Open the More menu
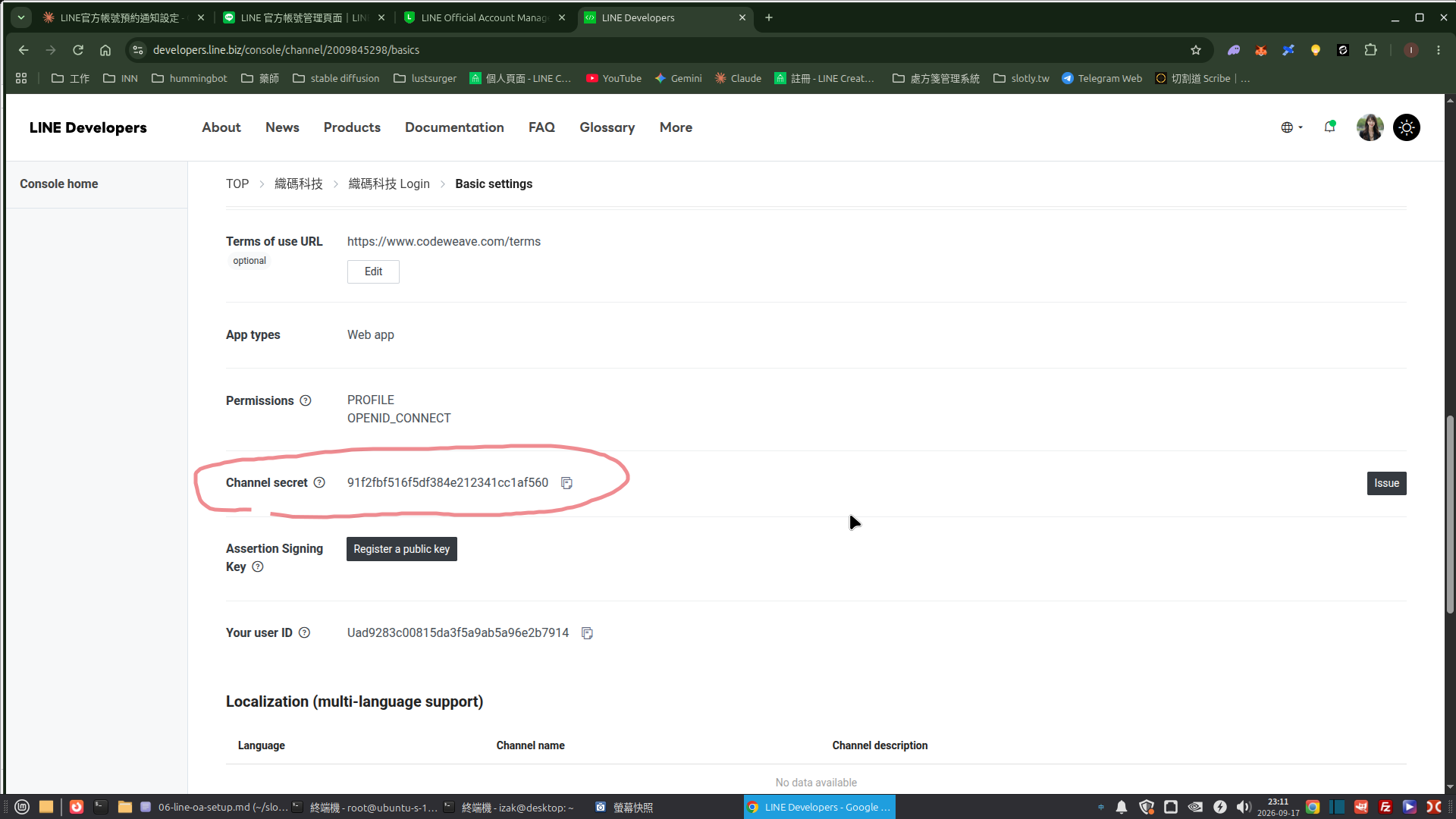This screenshot has height=819, width=1456. click(x=676, y=127)
